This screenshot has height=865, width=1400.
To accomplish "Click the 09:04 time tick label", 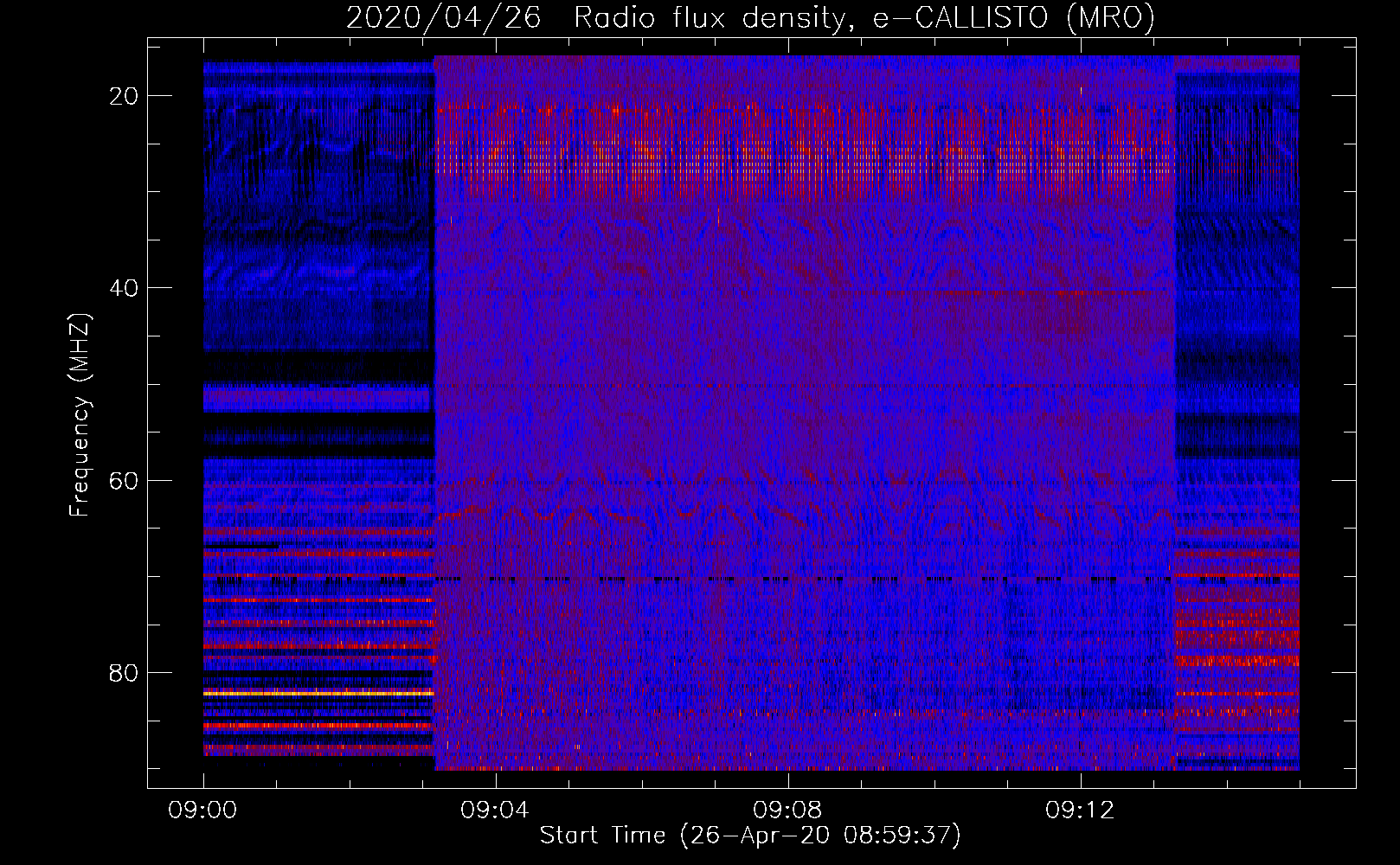I will 495,811.
